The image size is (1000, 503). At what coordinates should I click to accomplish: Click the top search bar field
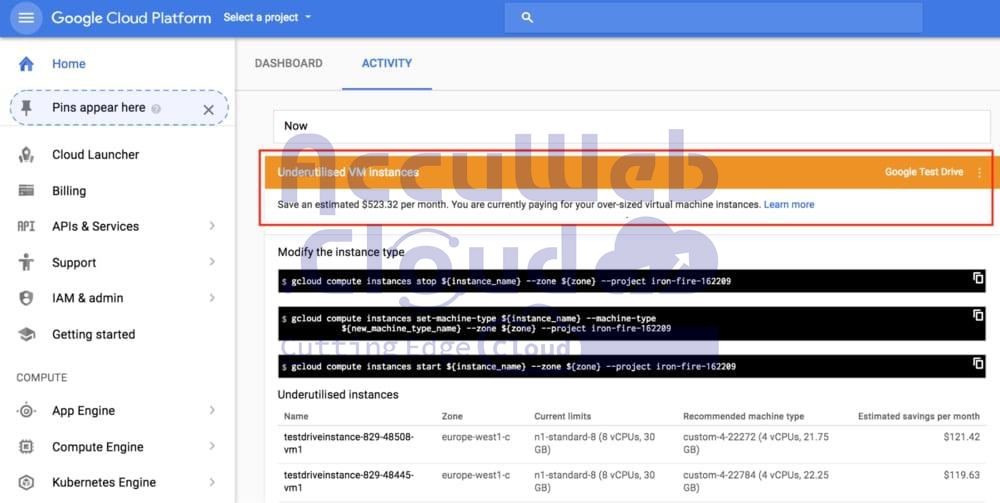[x=713, y=18]
